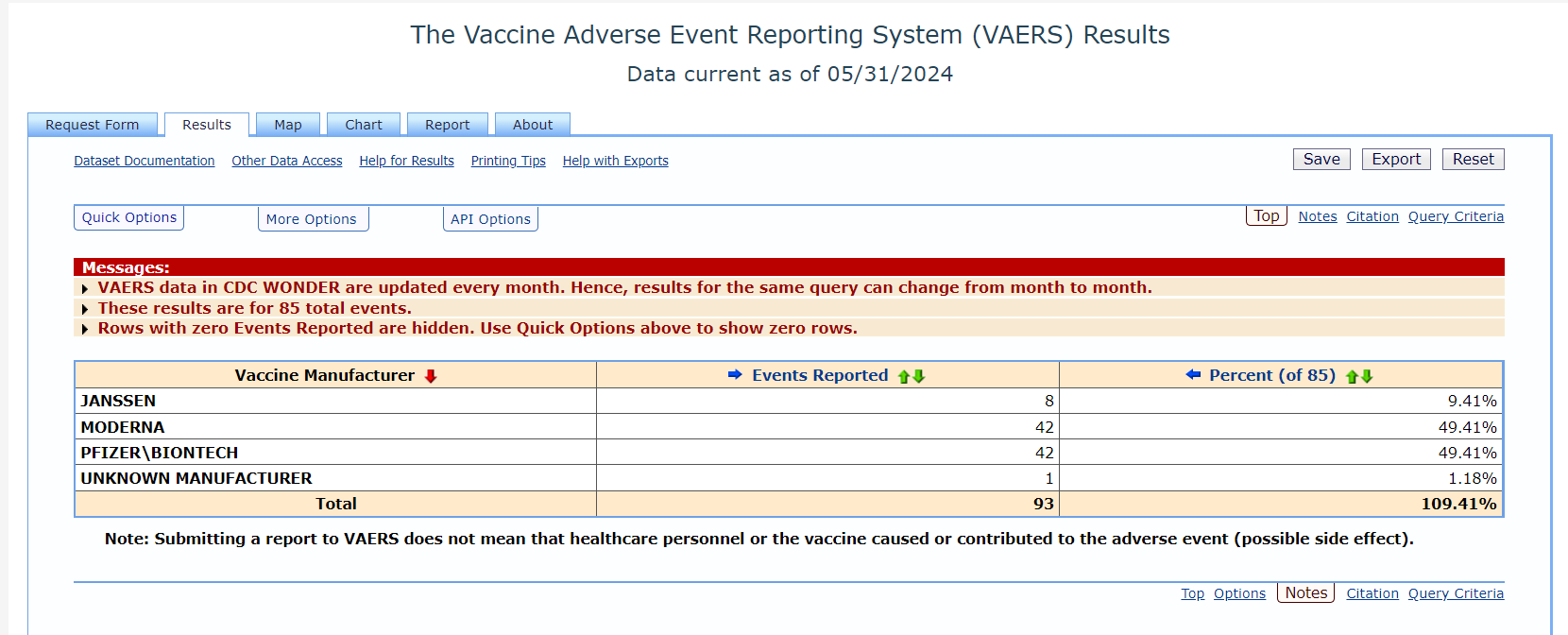The width and height of the screenshot is (1568, 635).
Task: Click the Top link at the page bottom
Action: click(x=1193, y=593)
